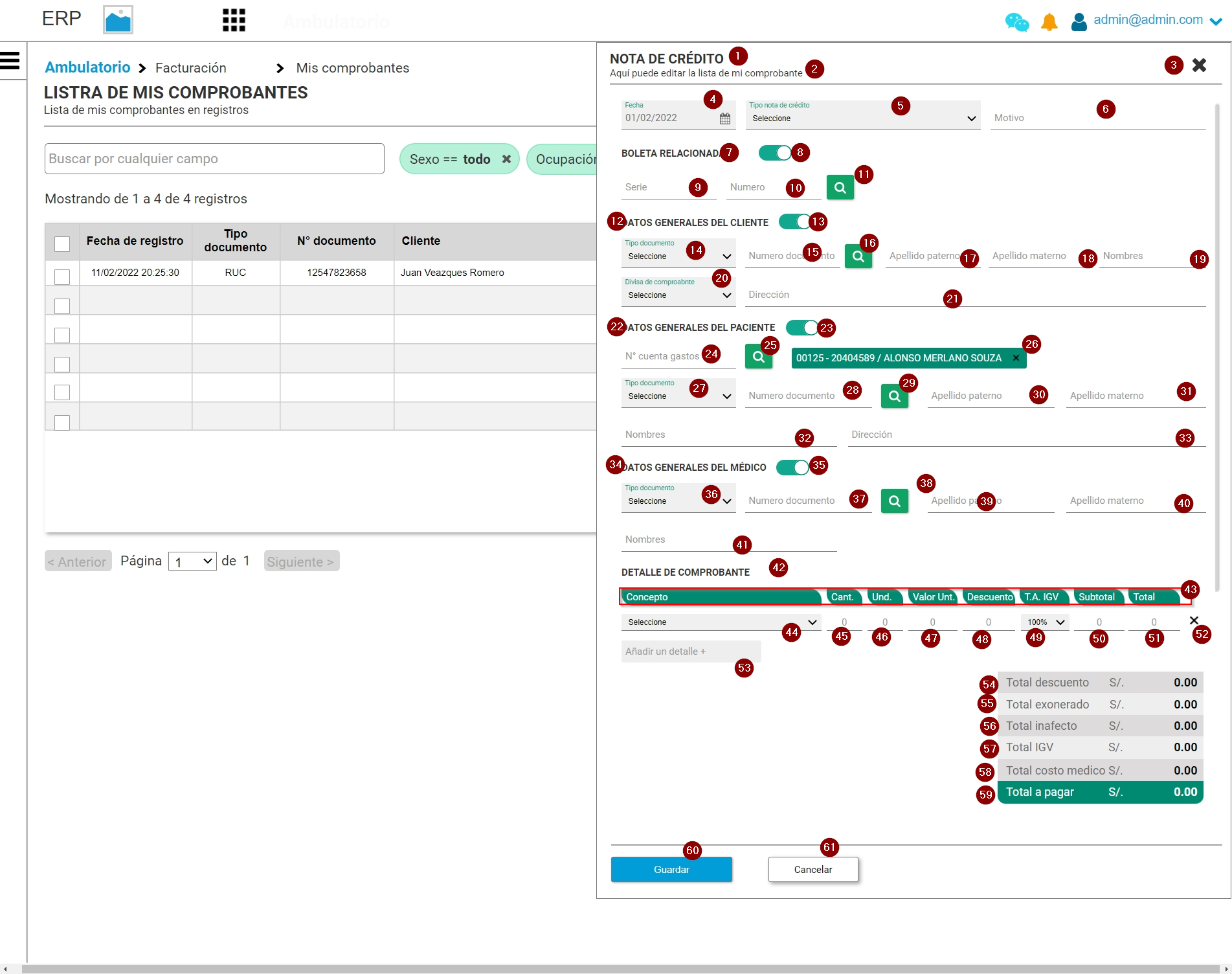This screenshot has height=974, width=1232.
Task: Open the Divisa de comprobante dropdown
Action: point(678,295)
